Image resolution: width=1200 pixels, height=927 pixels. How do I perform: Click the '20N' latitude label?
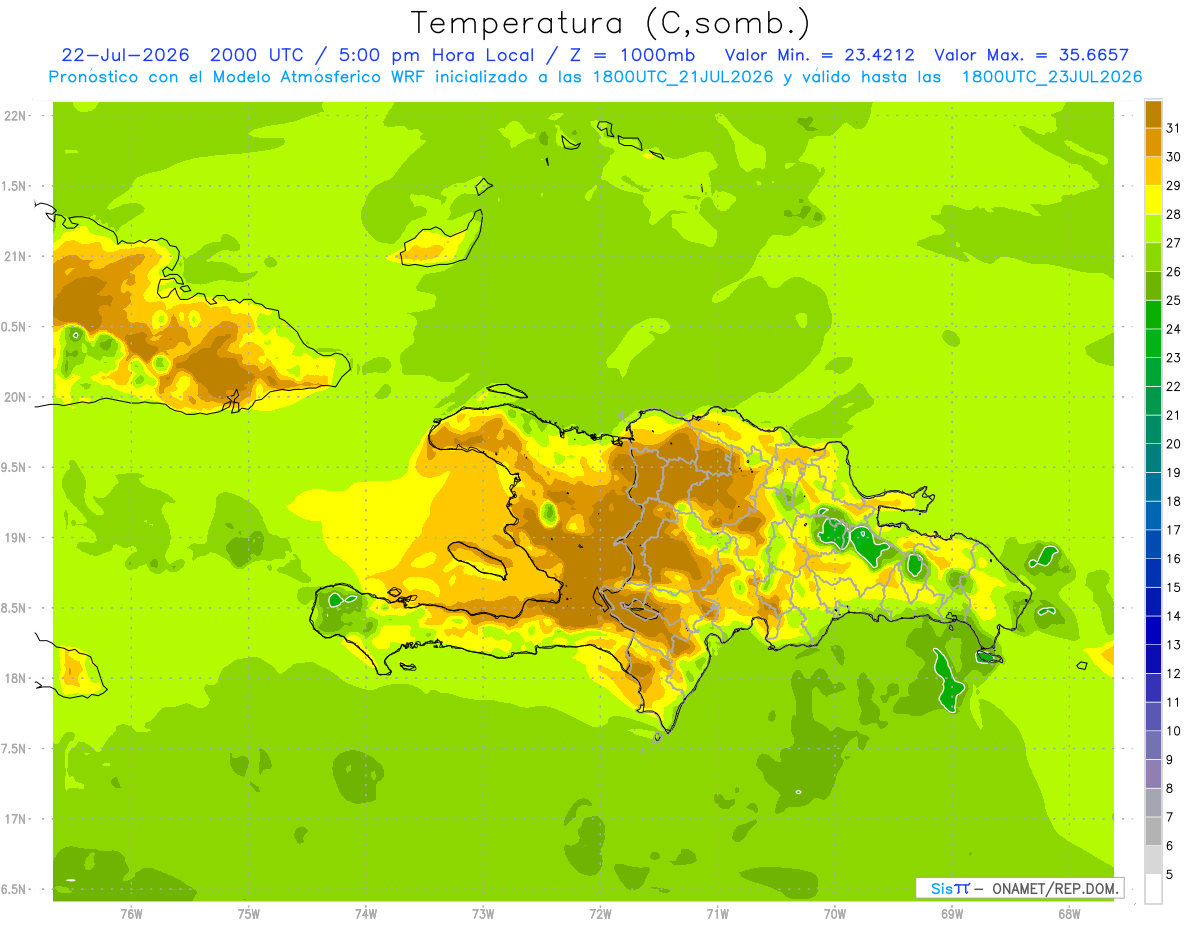point(16,397)
